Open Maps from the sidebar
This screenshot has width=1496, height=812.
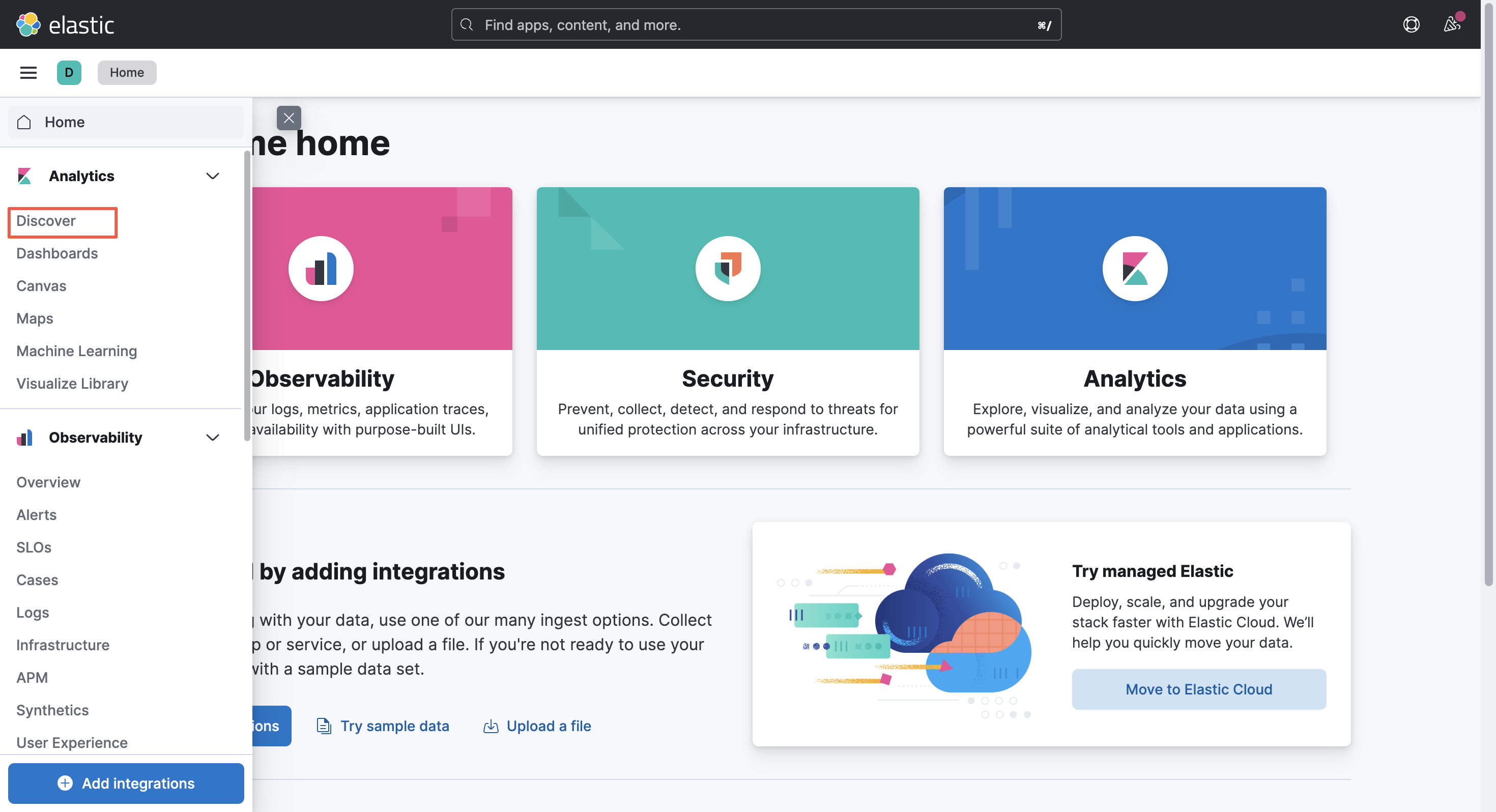click(35, 318)
